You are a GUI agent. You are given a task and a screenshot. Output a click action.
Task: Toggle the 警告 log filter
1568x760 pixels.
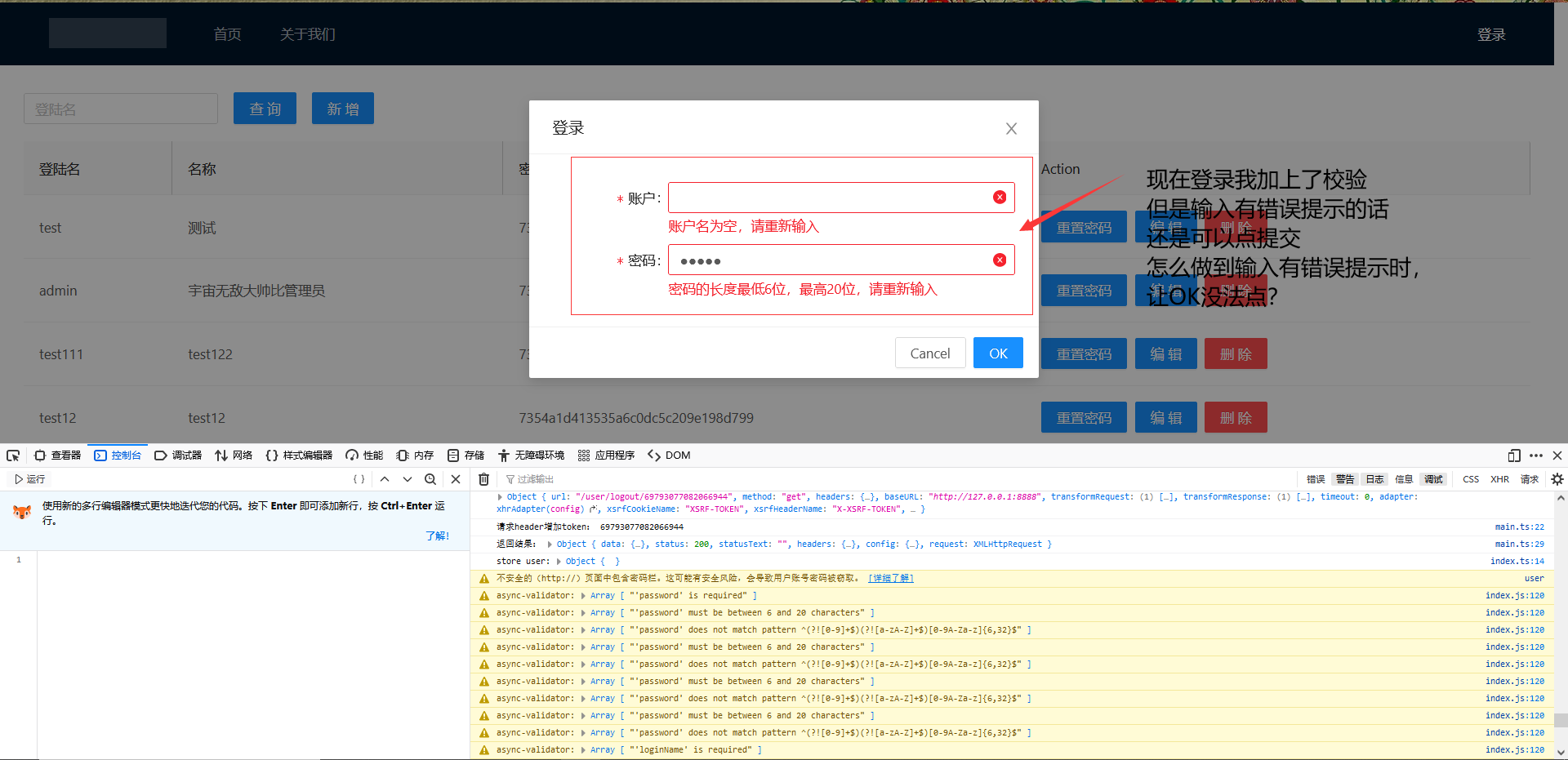pyautogui.click(x=1345, y=479)
